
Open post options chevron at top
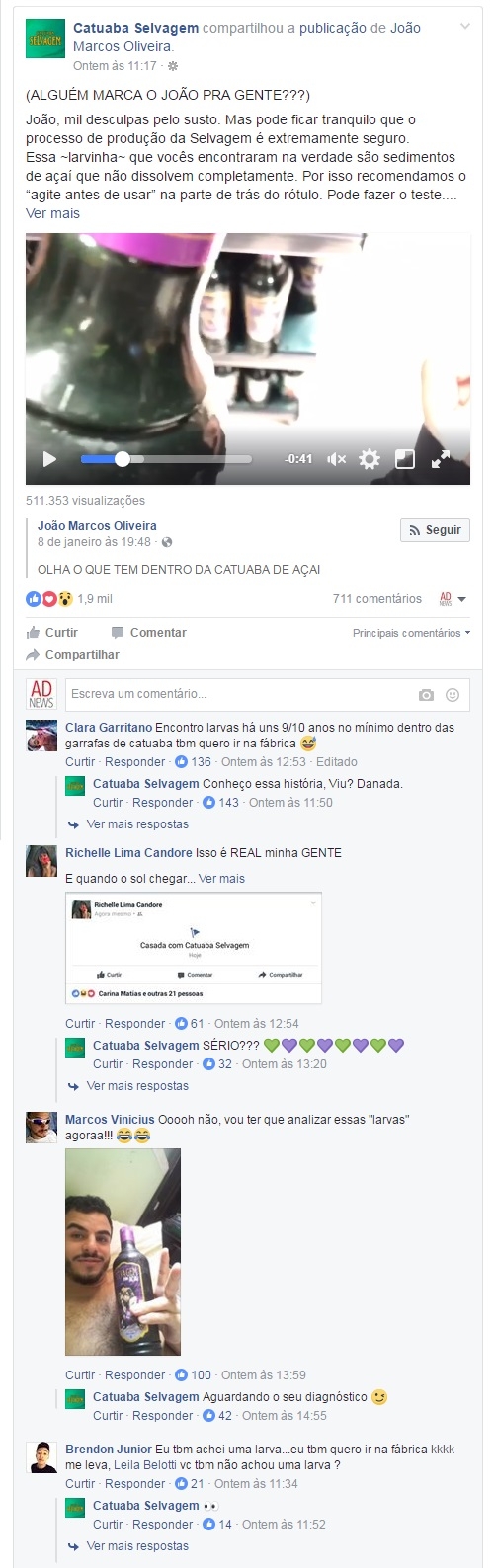pyautogui.click(x=464, y=25)
